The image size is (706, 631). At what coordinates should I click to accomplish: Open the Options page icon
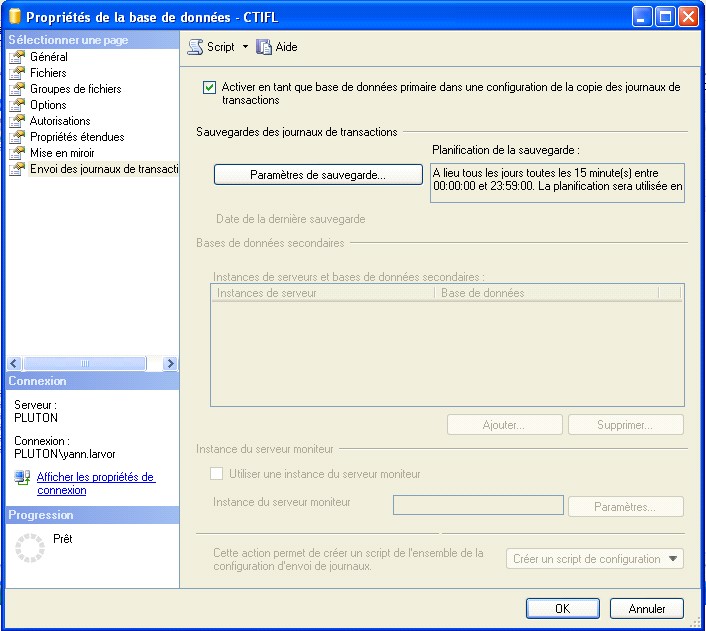click(x=17, y=105)
